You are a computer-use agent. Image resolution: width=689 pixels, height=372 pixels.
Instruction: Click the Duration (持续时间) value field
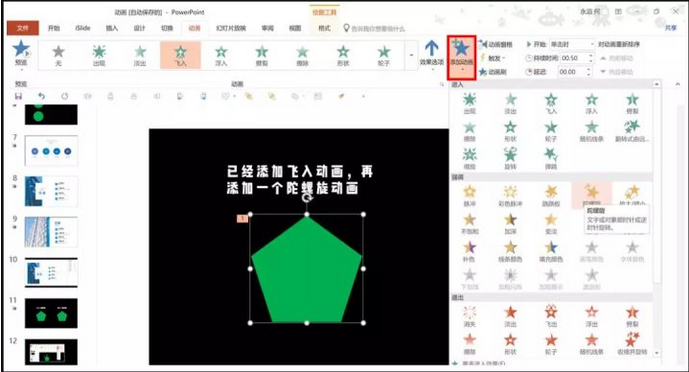pyautogui.click(x=573, y=58)
